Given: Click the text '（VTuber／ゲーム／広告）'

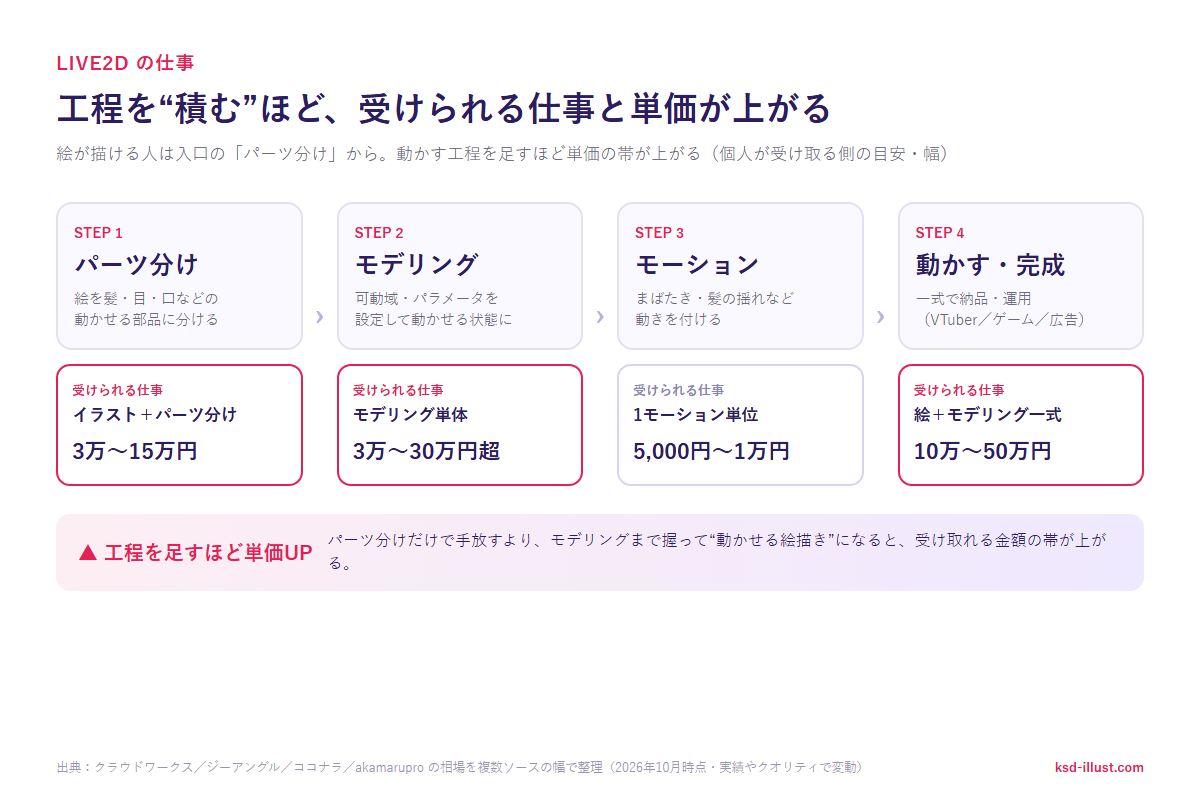Looking at the screenshot, I should point(1004,320).
